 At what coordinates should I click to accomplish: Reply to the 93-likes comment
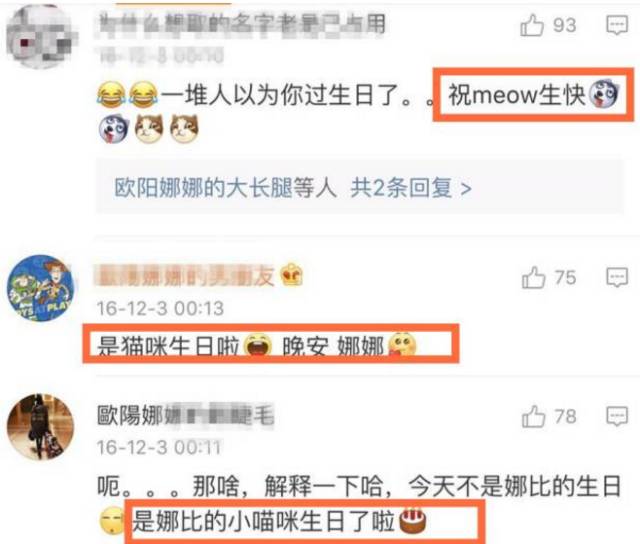[x=616, y=25]
